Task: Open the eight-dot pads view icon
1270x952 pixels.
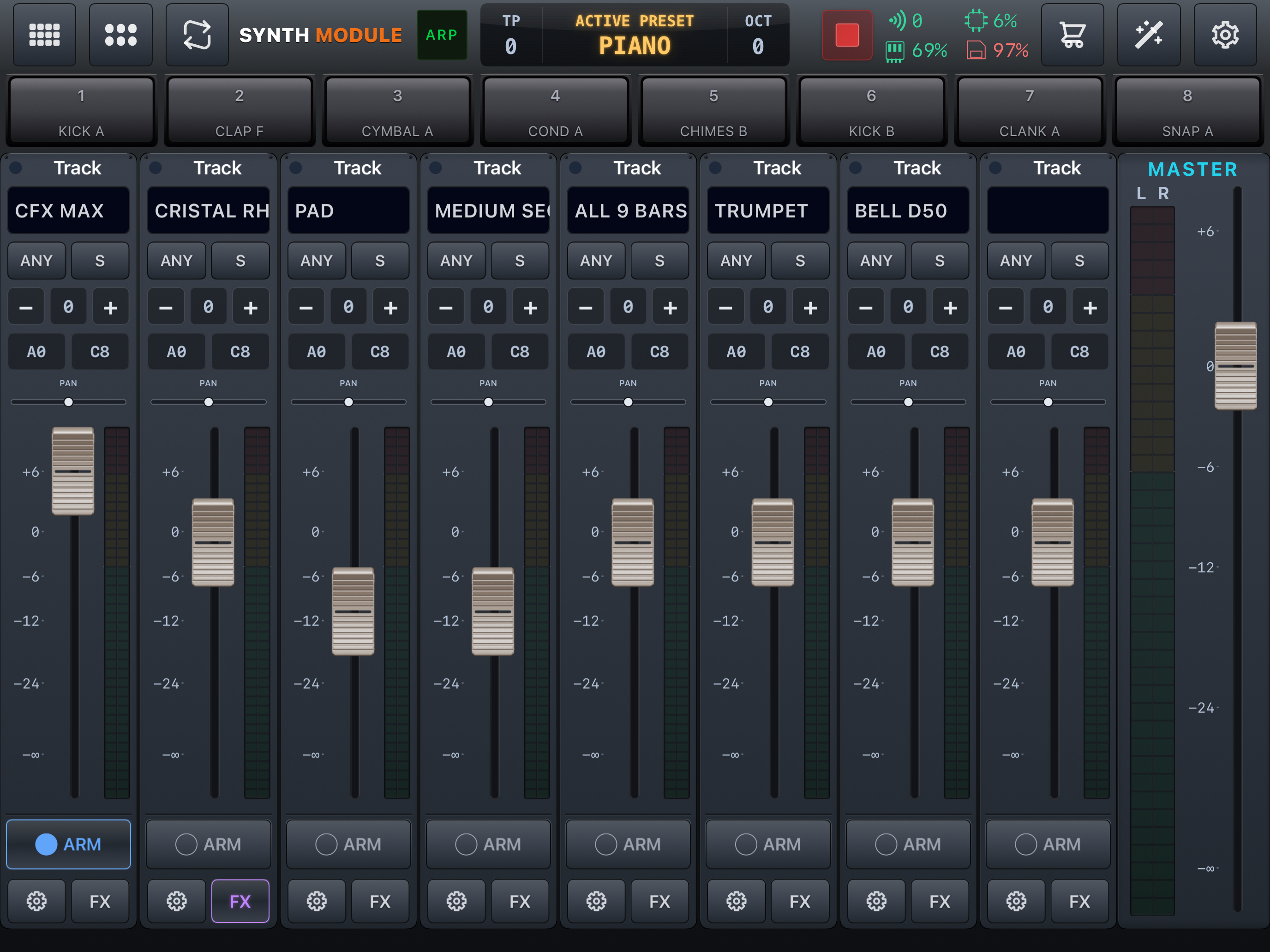Action: coord(120,35)
